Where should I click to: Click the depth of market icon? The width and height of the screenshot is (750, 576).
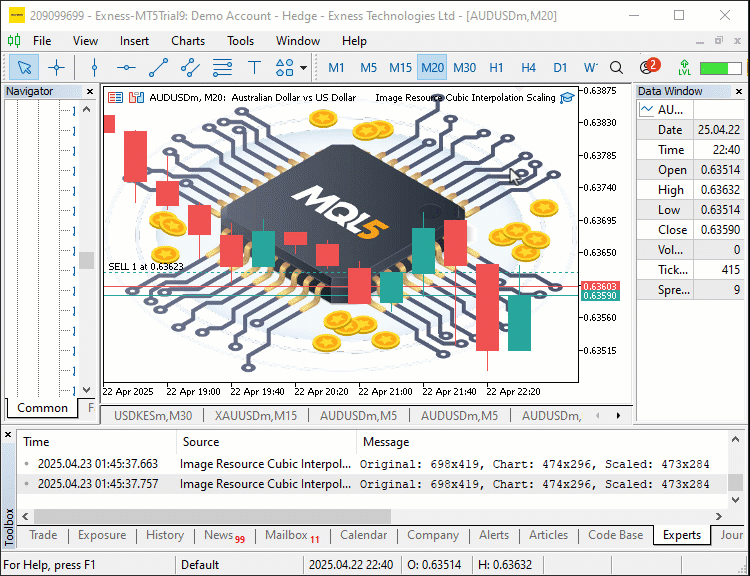(x=136, y=98)
